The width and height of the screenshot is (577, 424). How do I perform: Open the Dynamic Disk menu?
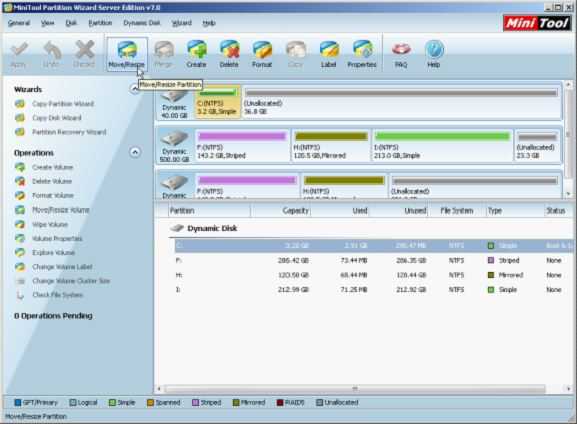142,23
